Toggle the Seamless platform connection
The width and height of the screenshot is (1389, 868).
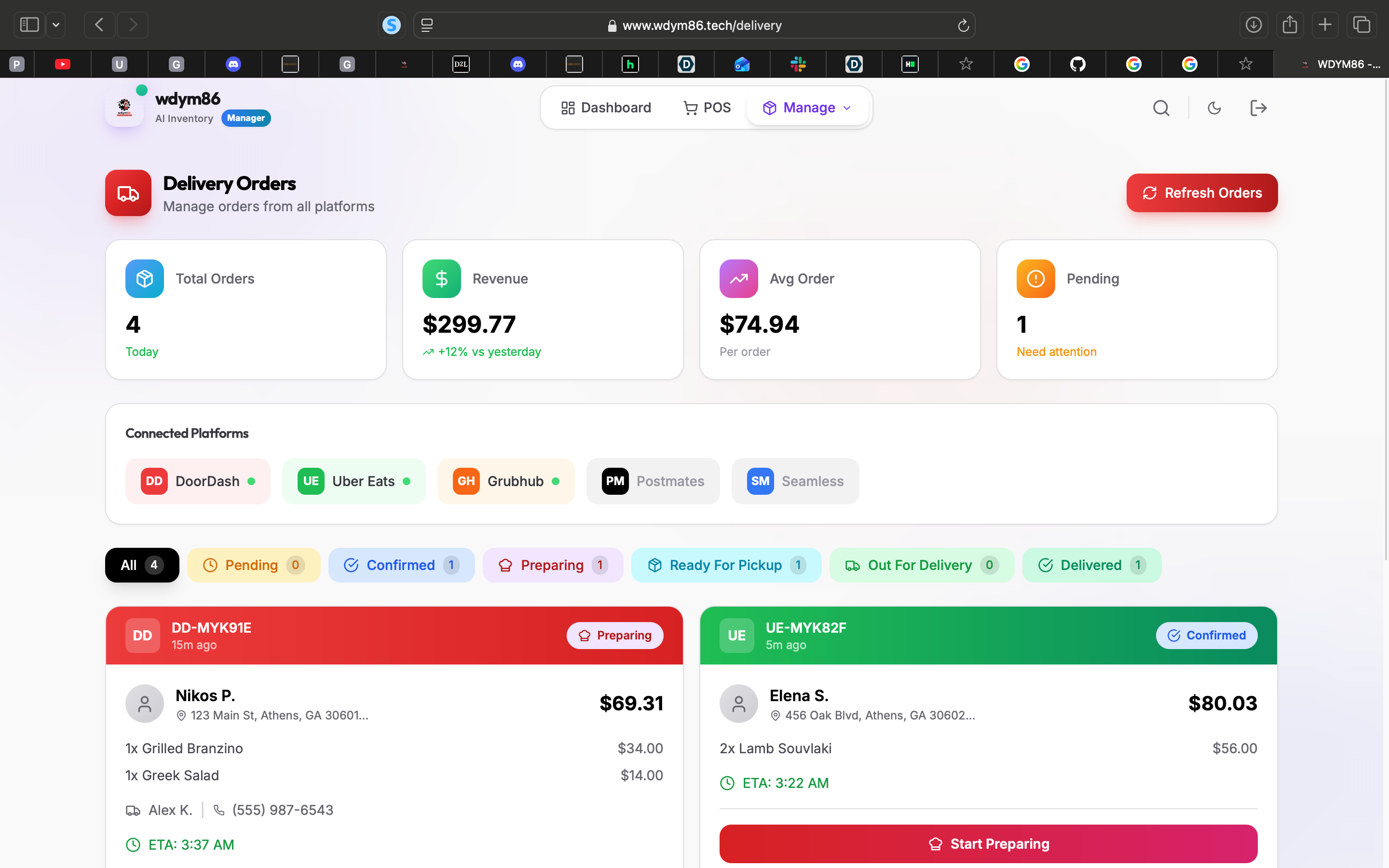pos(795,481)
